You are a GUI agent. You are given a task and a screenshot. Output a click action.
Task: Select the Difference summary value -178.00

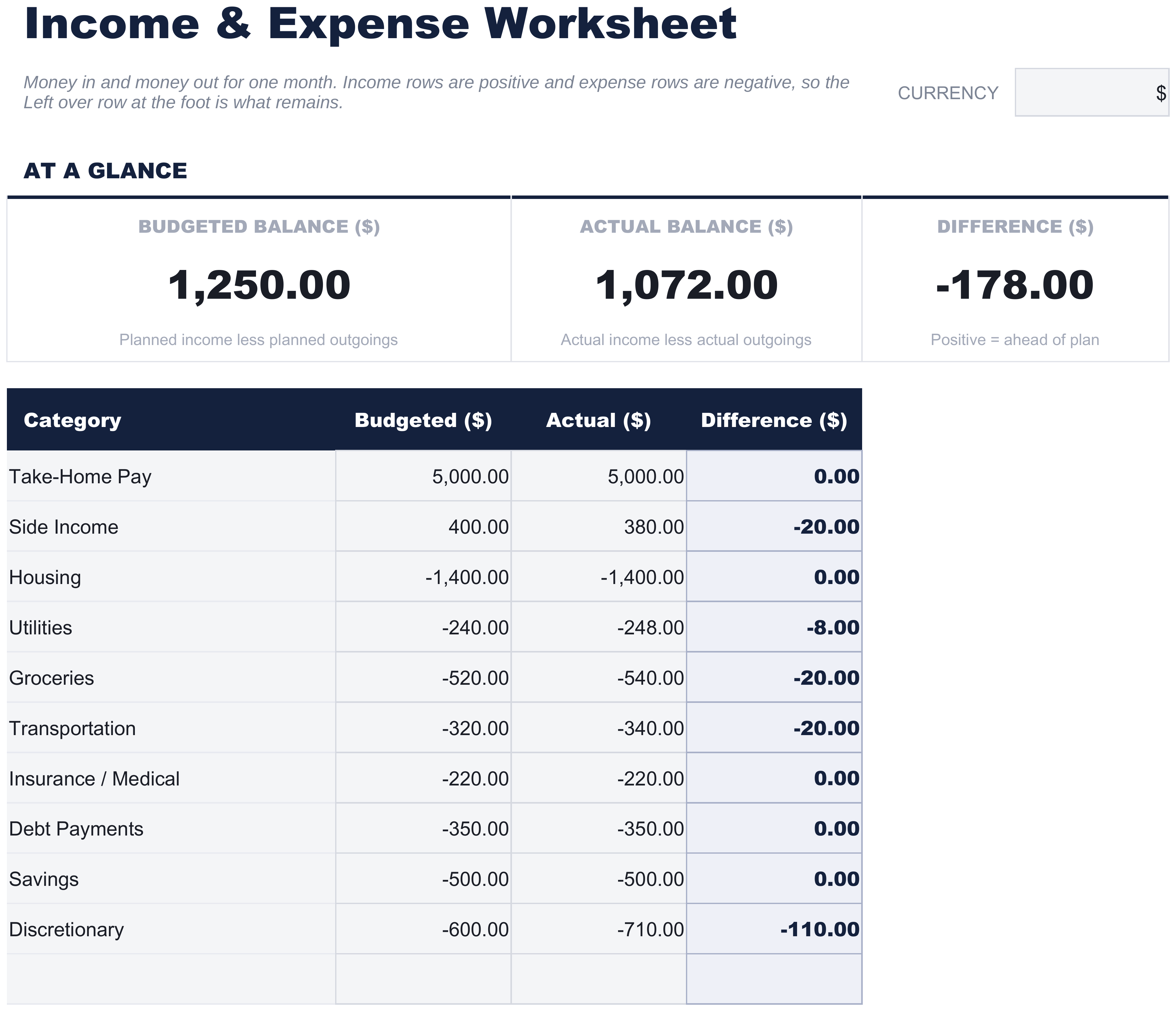1015,285
